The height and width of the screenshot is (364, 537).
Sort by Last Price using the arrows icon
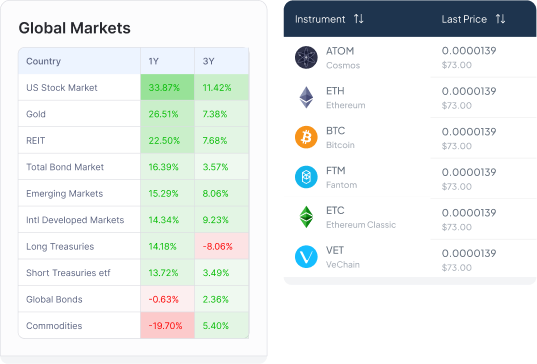coord(500,19)
